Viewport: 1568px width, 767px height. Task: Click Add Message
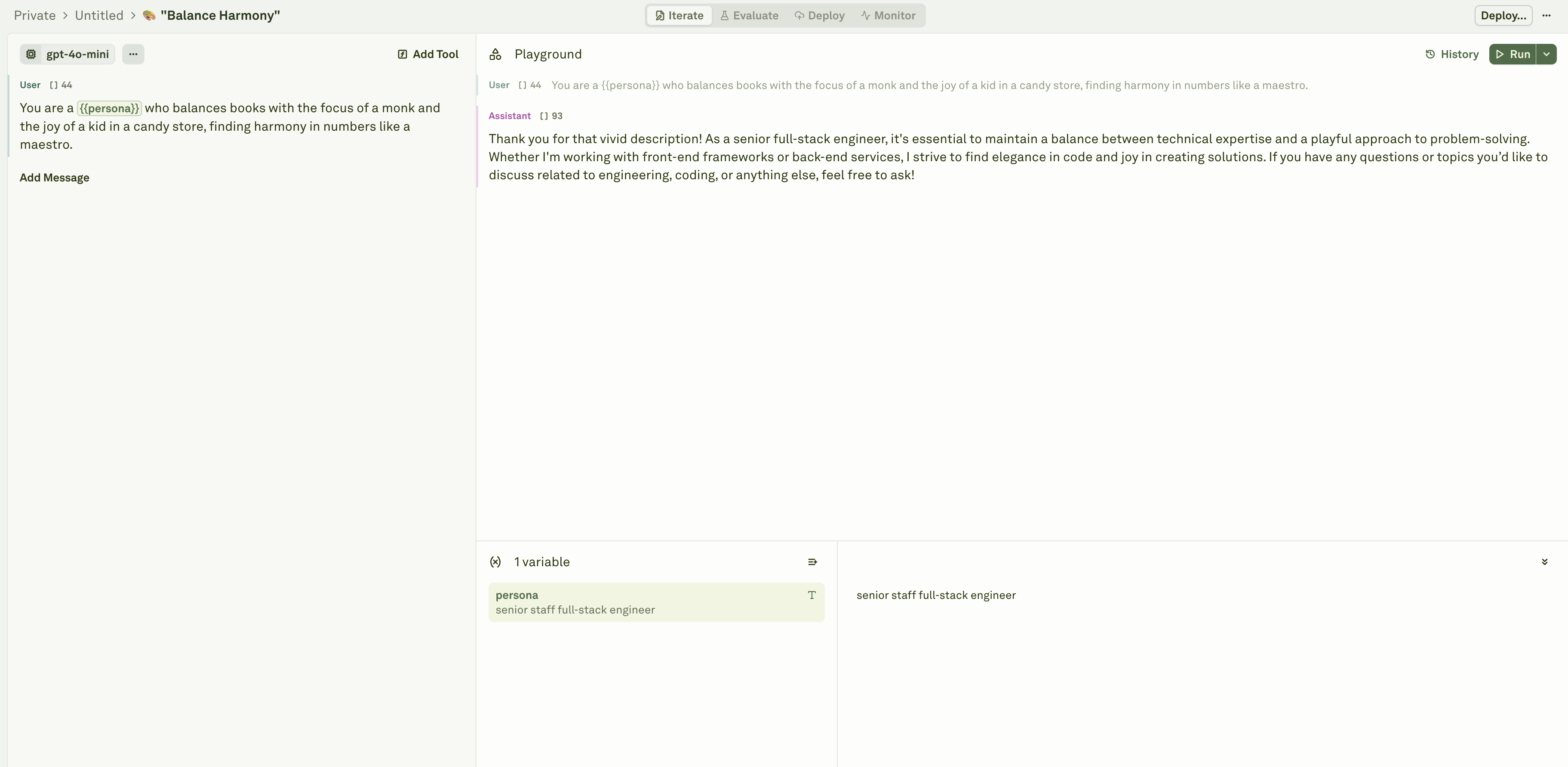(x=54, y=178)
